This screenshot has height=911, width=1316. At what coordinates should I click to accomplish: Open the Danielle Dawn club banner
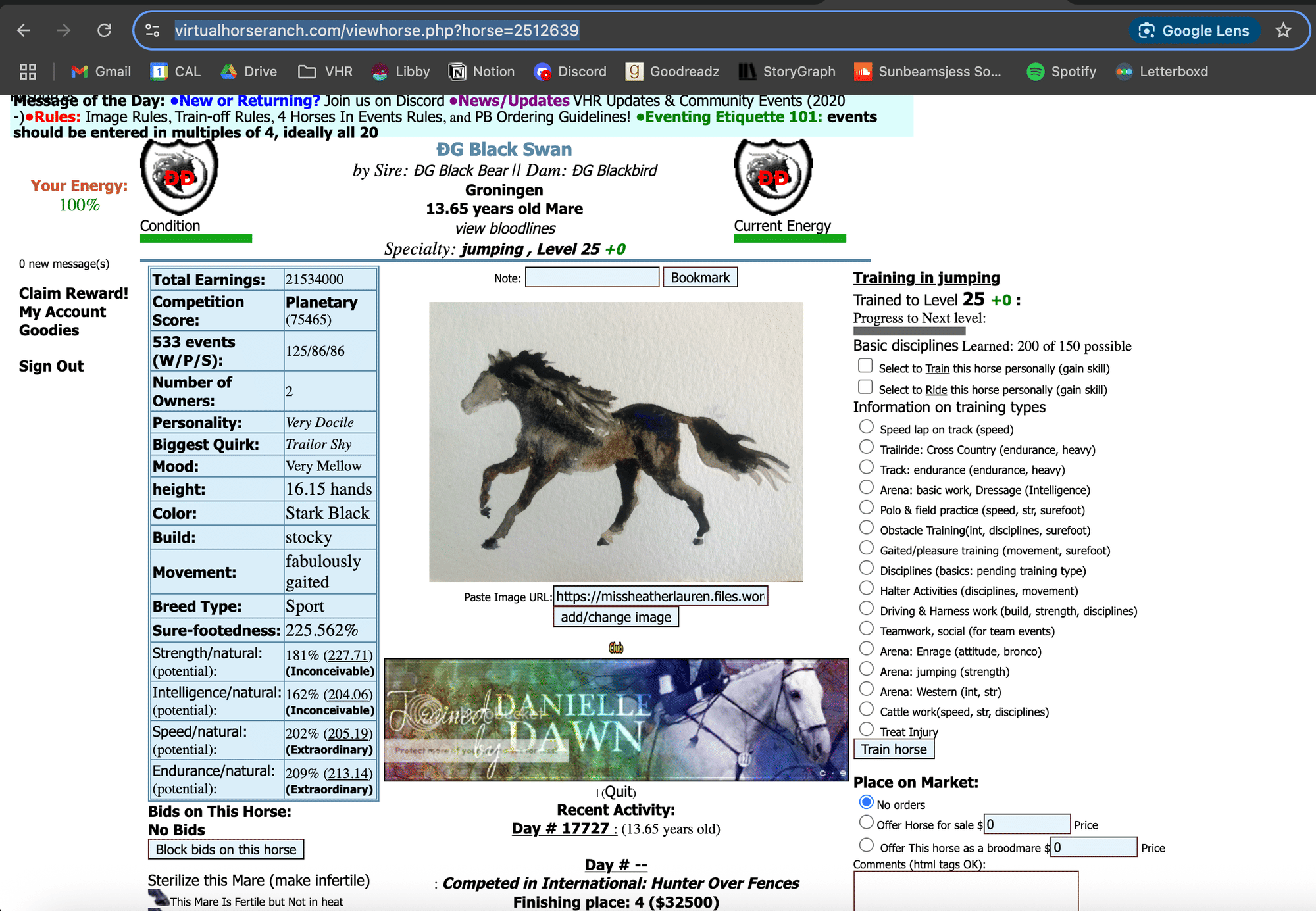616,720
